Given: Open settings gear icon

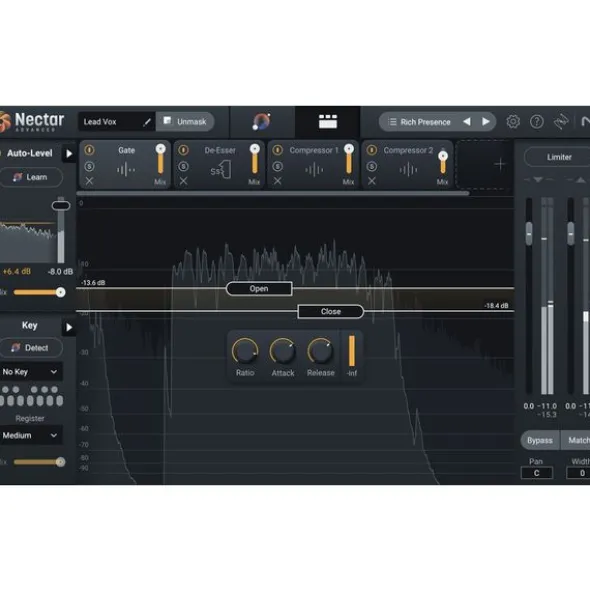Looking at the screenshot, I should (513, 121).
